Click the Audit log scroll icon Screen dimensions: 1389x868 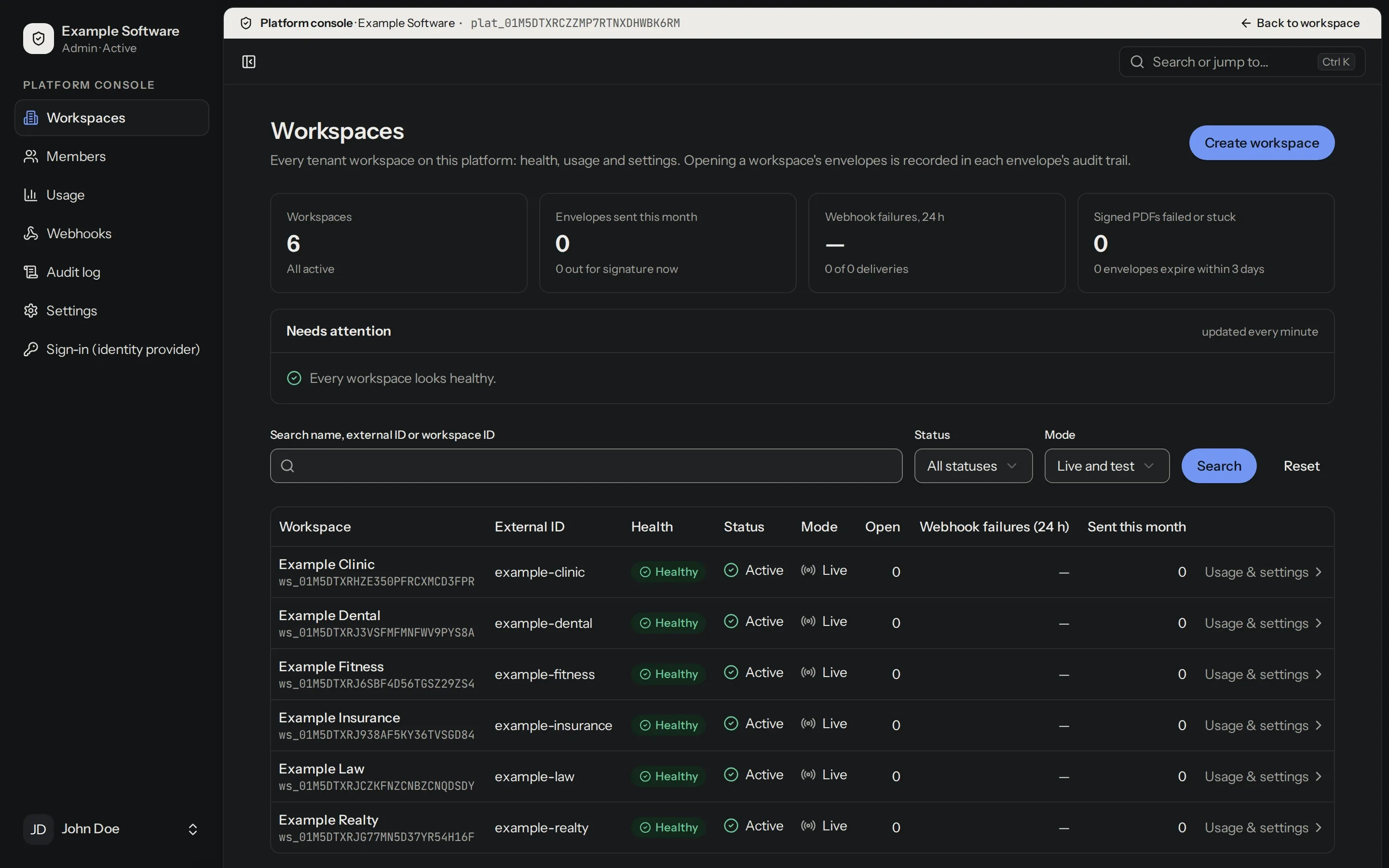click(x=31, y=271)
